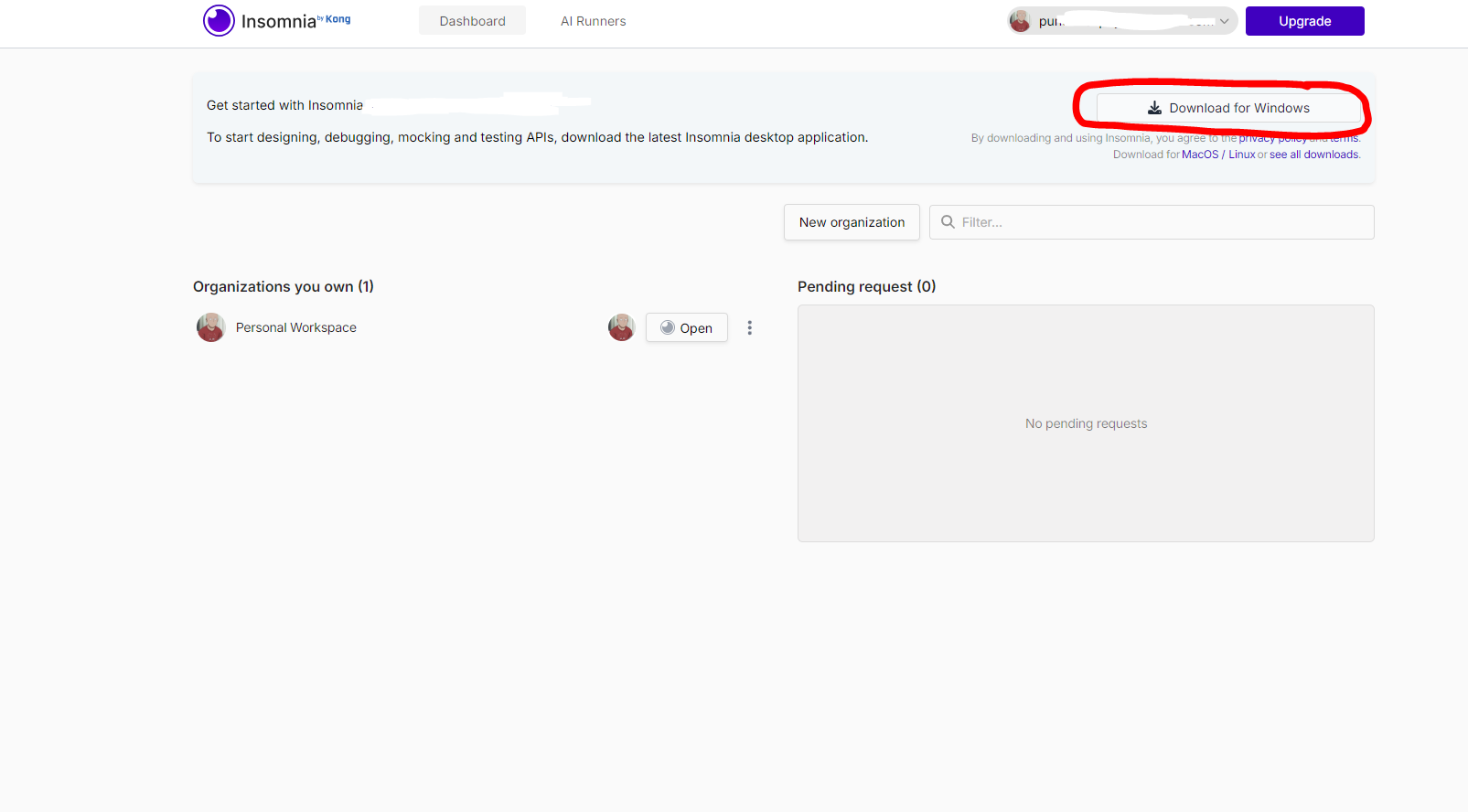1468x812 pixels.
Task: Click the Insomnia logo icon
Action: tap(219, 20)
